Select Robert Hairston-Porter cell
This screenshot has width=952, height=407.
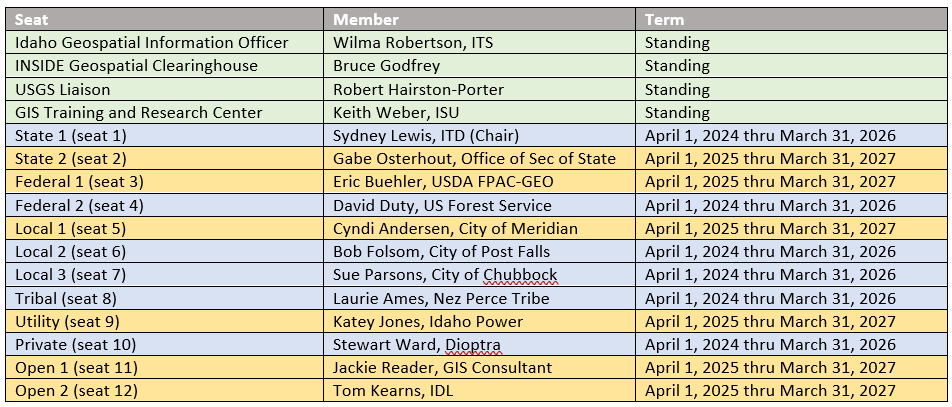tap(480, 89)
